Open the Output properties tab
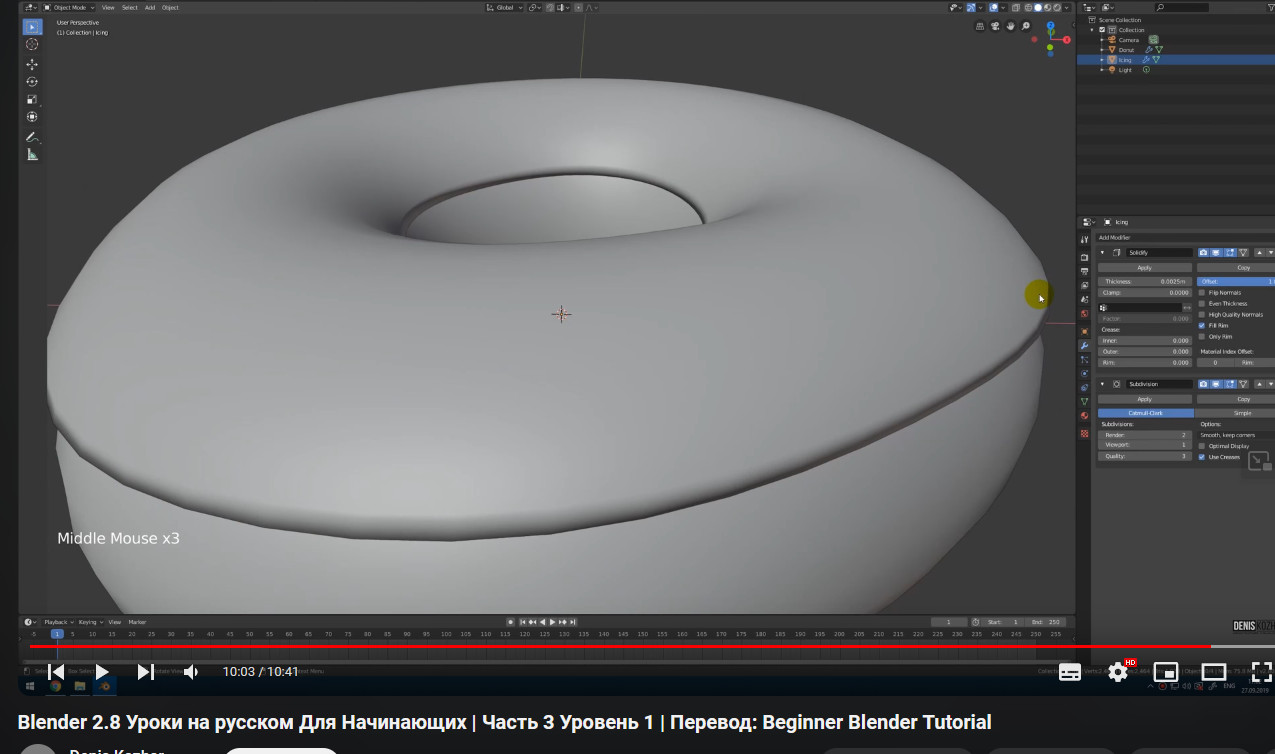This screenshot has width=1275, height=754. (1084, 272)
